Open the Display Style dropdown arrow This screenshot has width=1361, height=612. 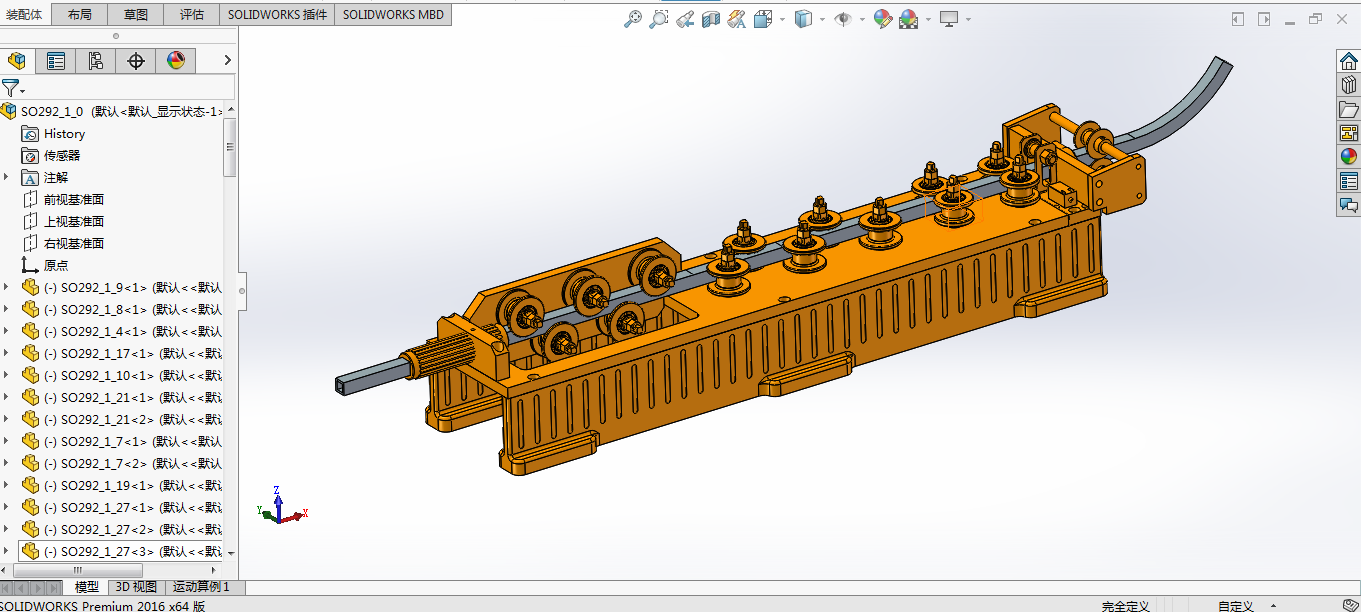point(822,19)
